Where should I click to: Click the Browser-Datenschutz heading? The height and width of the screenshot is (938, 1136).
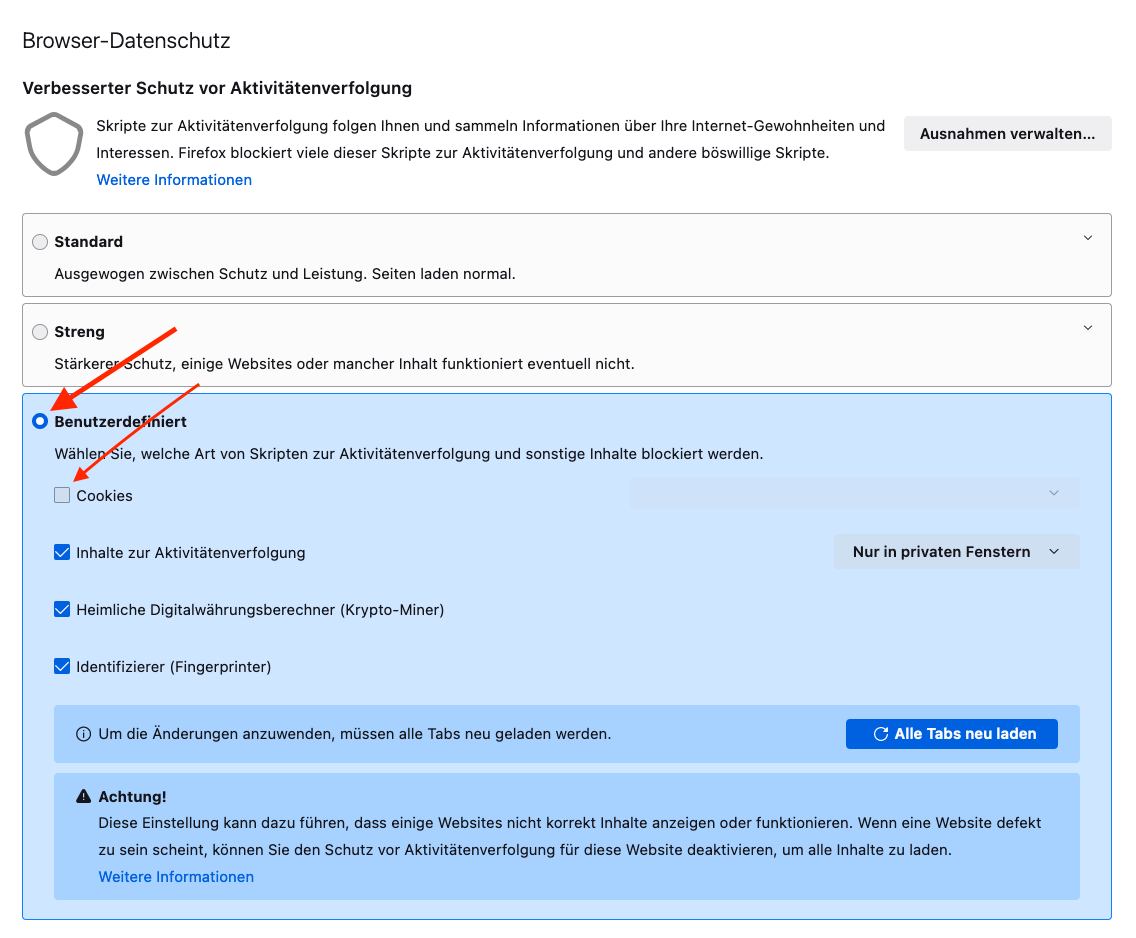click(x=126, y=41)
